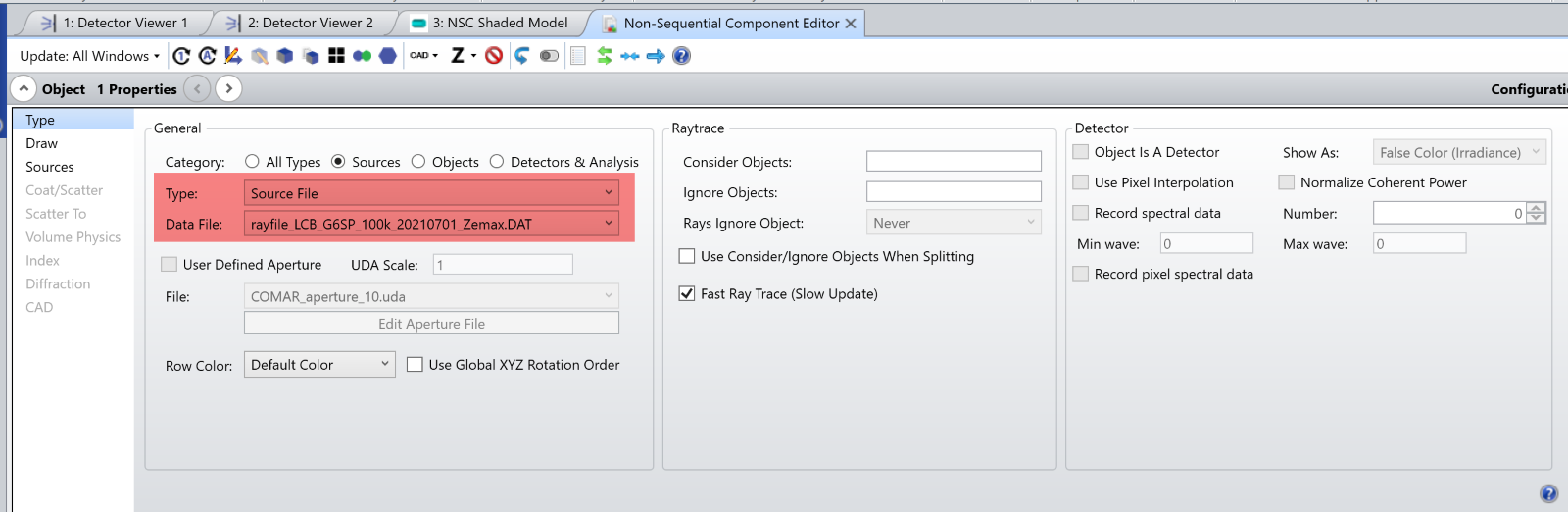Click the green and blue circles combine icon
Screen dimensions: 1568x512
362,56
